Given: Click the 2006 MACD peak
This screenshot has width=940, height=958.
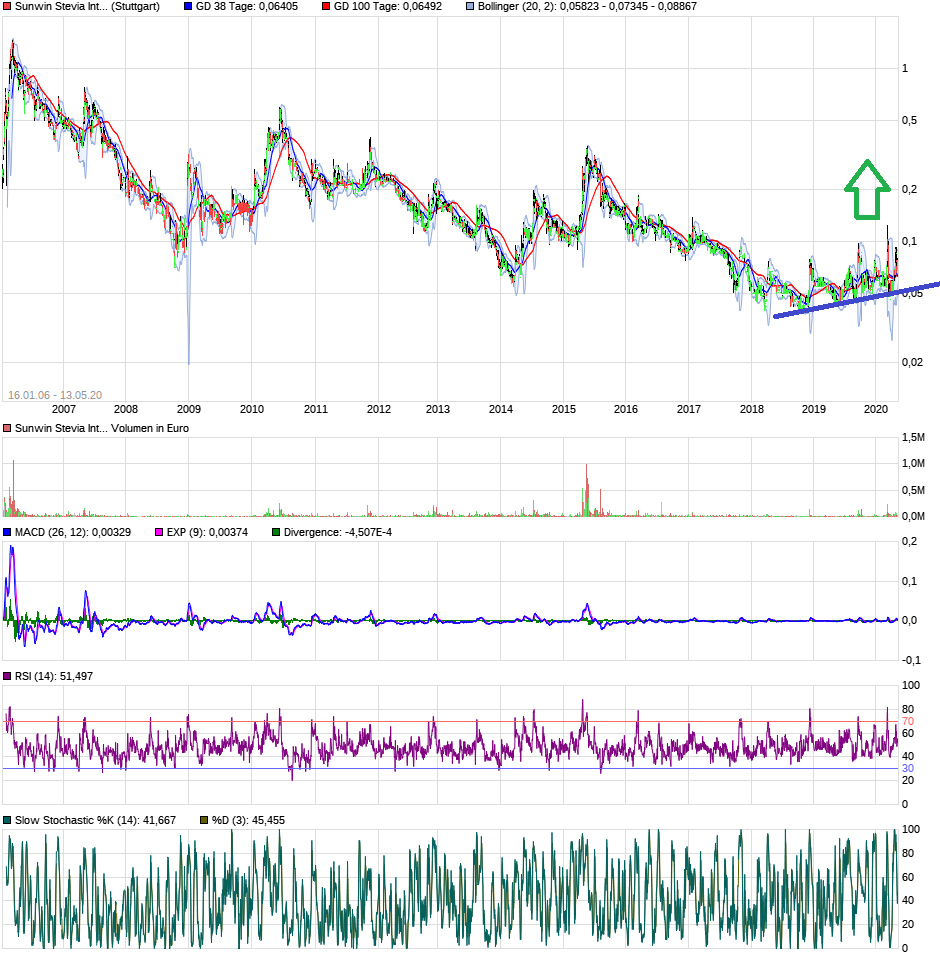Looking at the screenshot, I should coord(12,552).
